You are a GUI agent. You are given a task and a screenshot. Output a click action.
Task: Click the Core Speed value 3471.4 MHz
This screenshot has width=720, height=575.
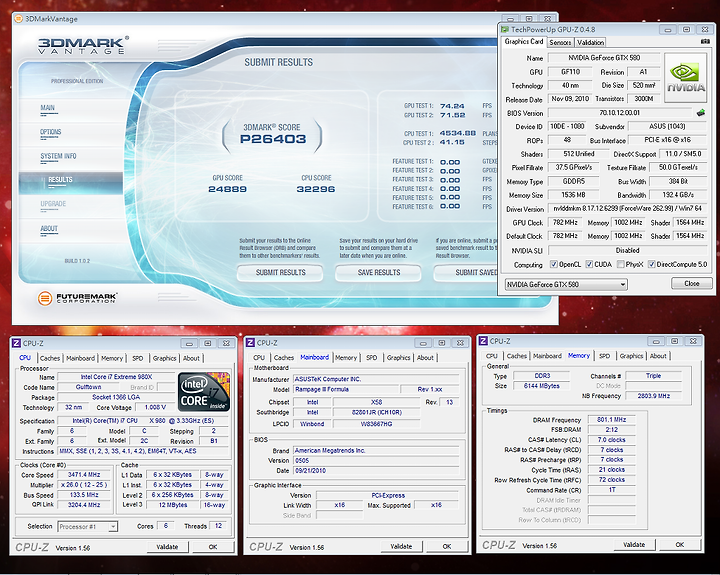[x=84, y=475]
